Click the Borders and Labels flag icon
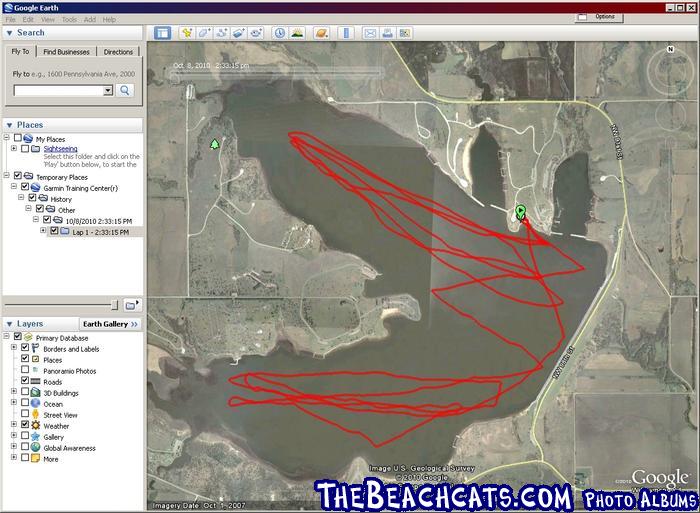 tap(36, 348)
